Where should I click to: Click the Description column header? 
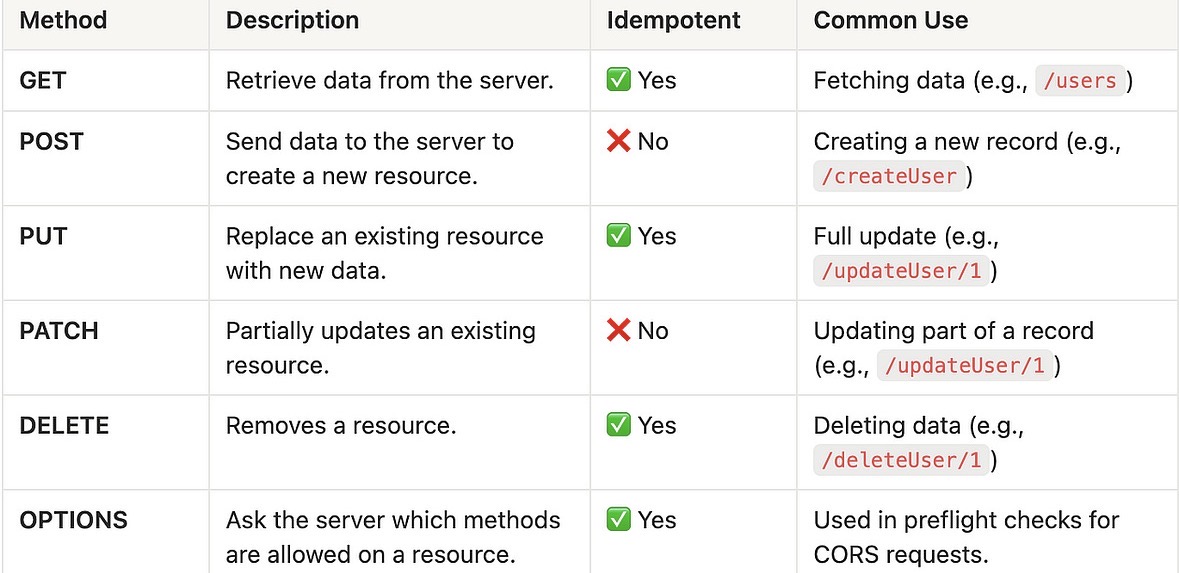point(292,20)
